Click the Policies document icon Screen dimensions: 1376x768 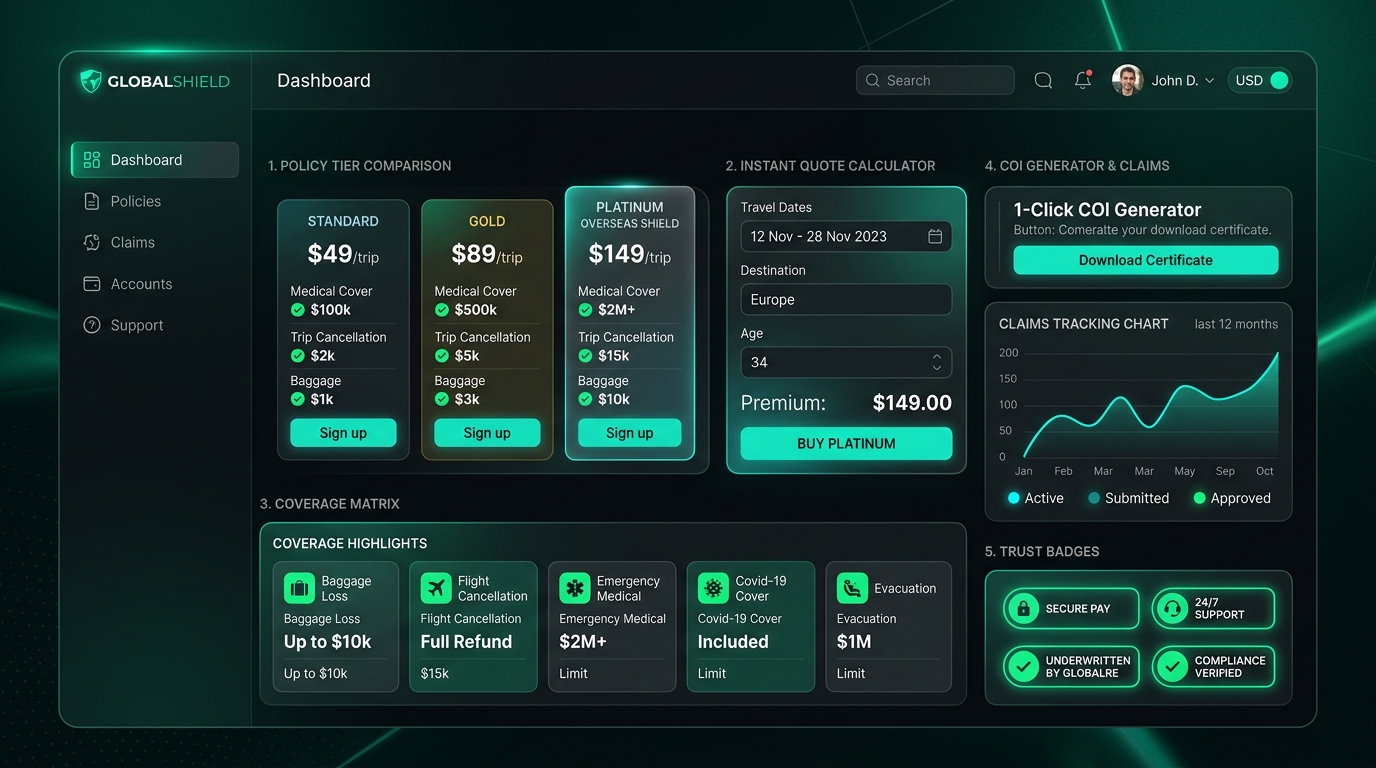tap(92, 201)
